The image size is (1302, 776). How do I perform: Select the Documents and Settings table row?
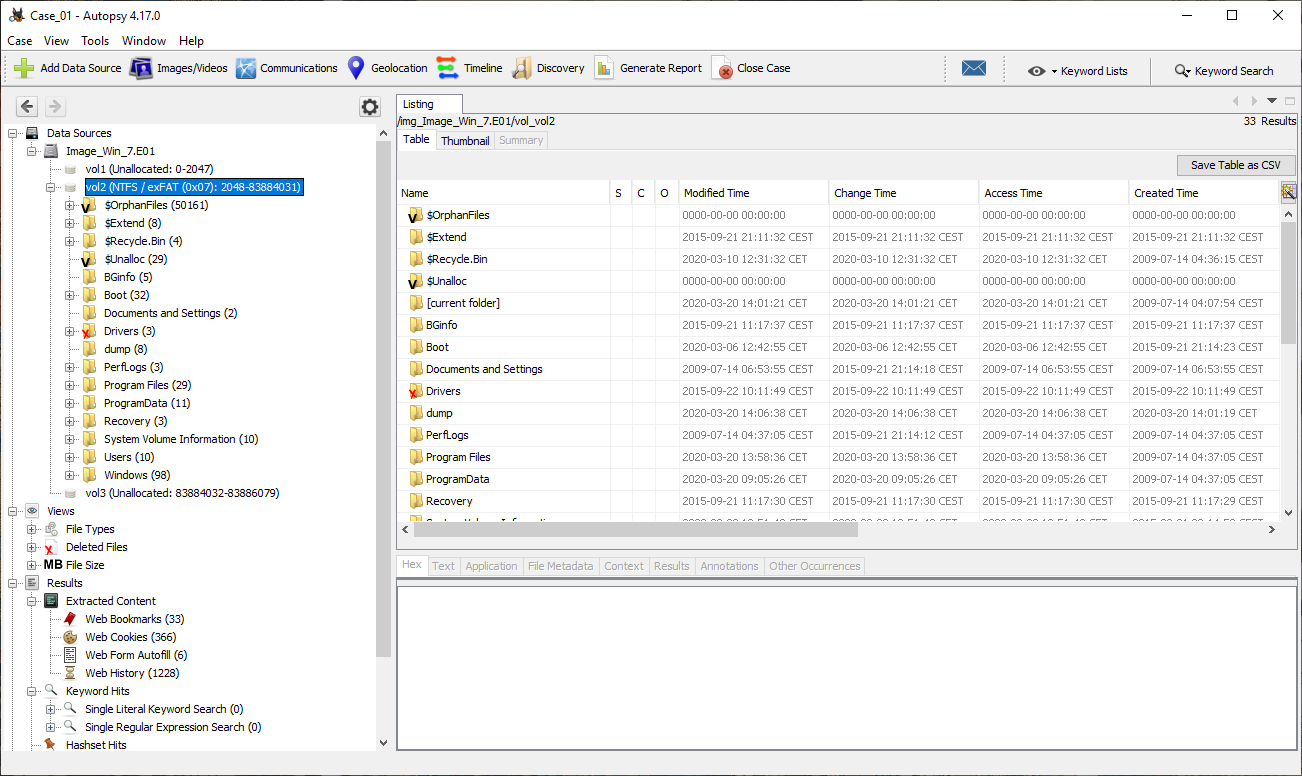(838, 369)
